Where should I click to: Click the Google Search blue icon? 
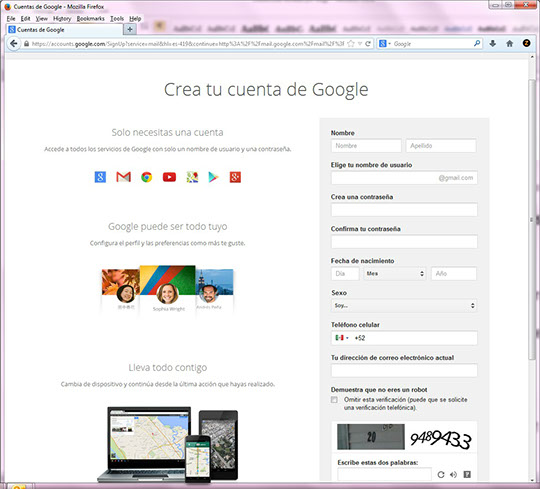[100, 177]
